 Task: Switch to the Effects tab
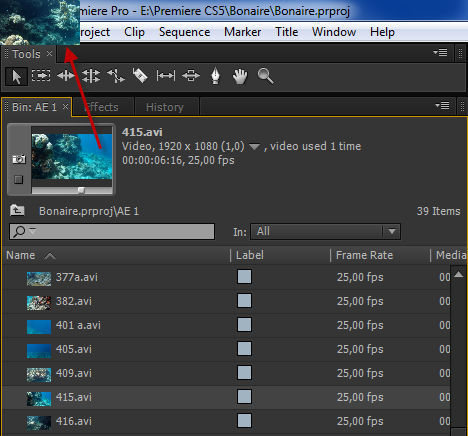(103, 107)
